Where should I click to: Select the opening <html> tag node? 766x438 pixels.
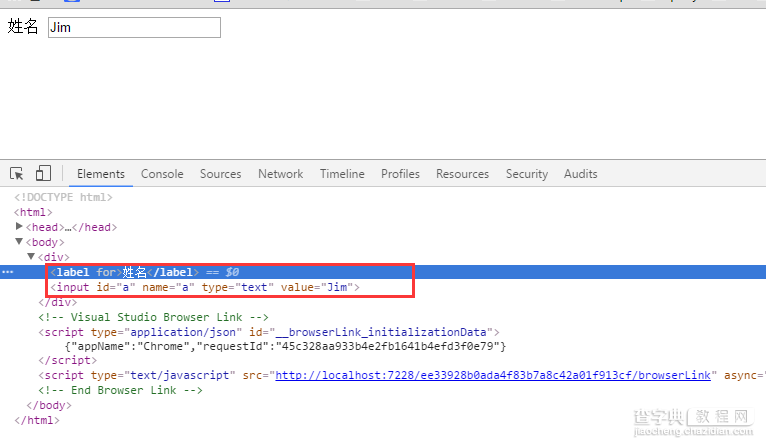point(33,212)
